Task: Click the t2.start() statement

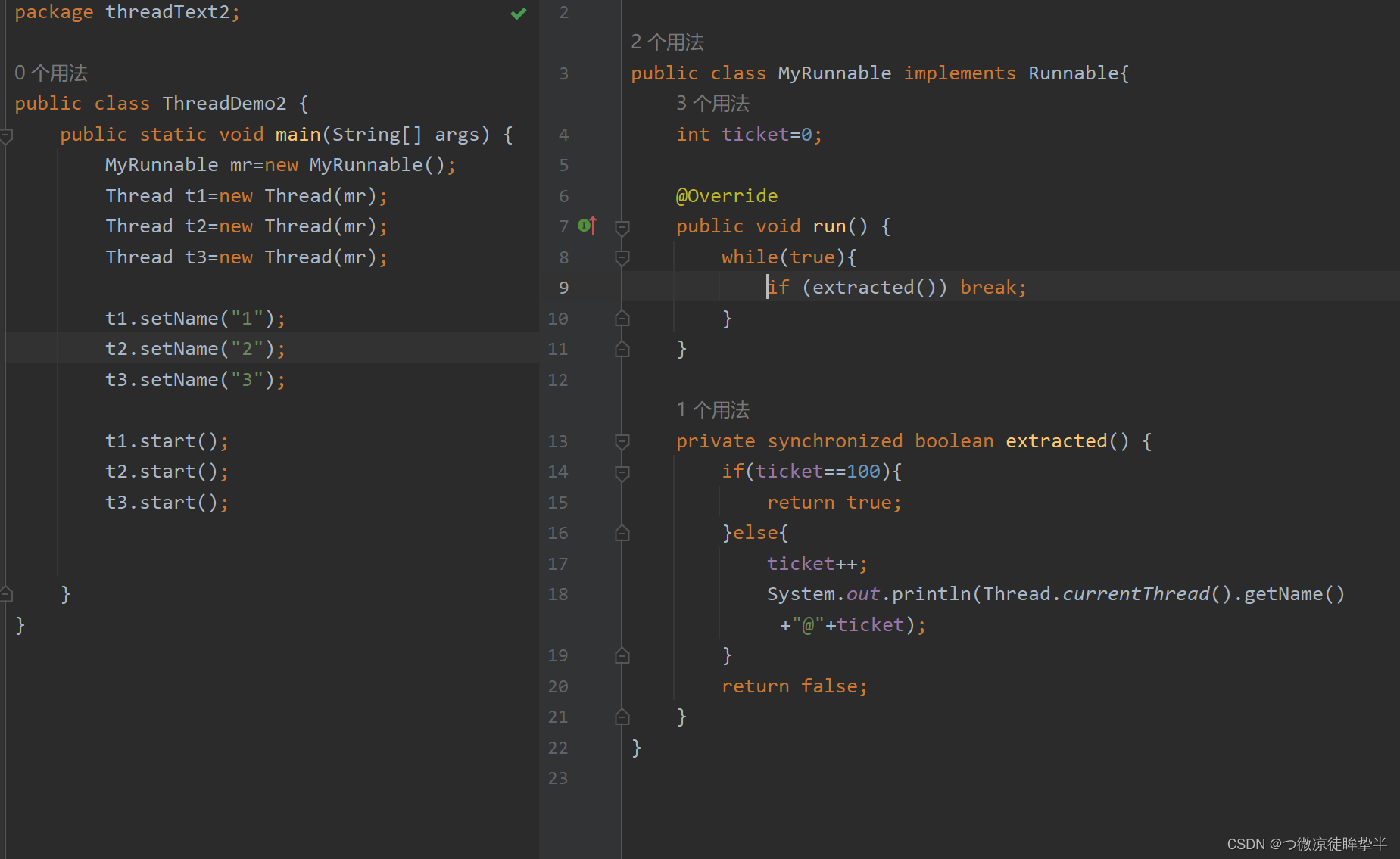Action: pyautogui.click(x=167, y=472)
